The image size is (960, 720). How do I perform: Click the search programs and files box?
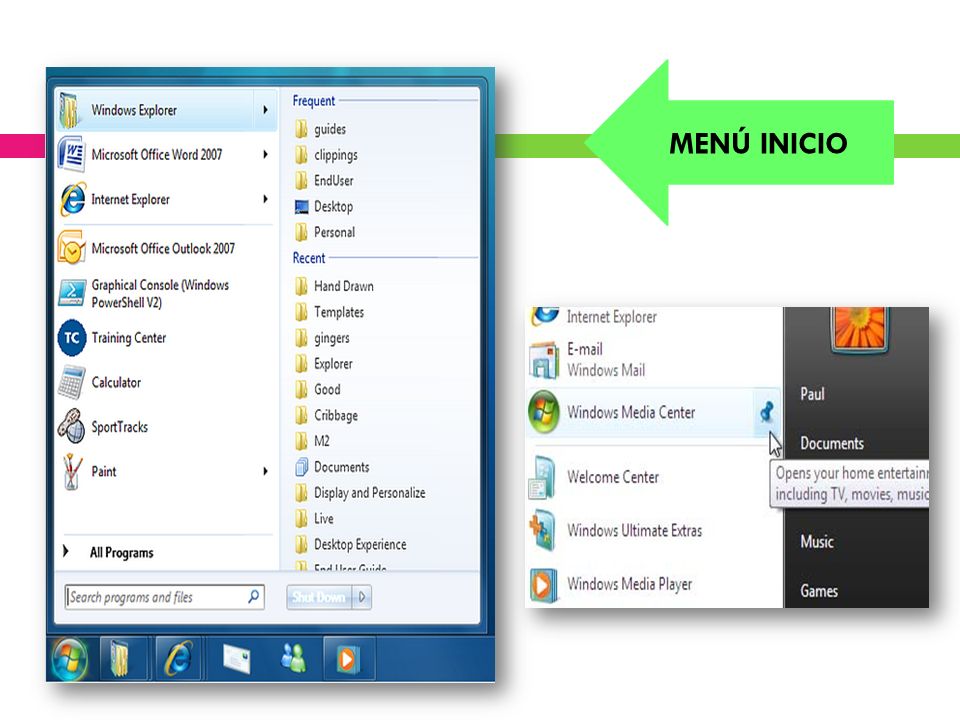(x=164, y=597)
